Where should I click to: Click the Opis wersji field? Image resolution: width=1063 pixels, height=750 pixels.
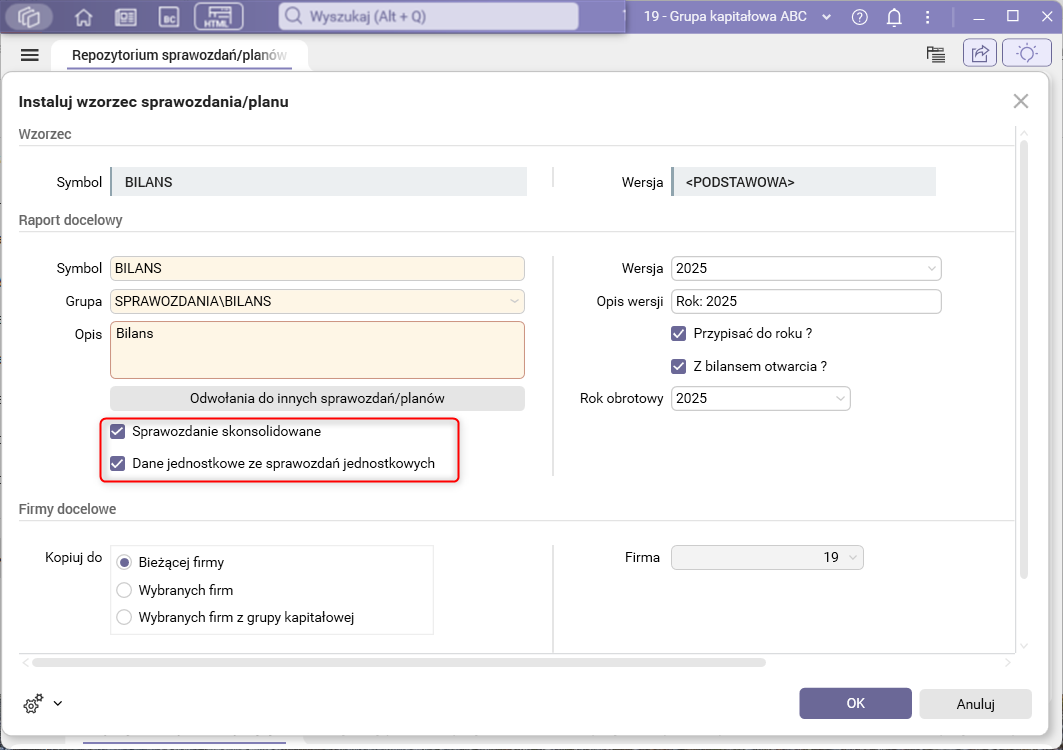tap(806, 301)
